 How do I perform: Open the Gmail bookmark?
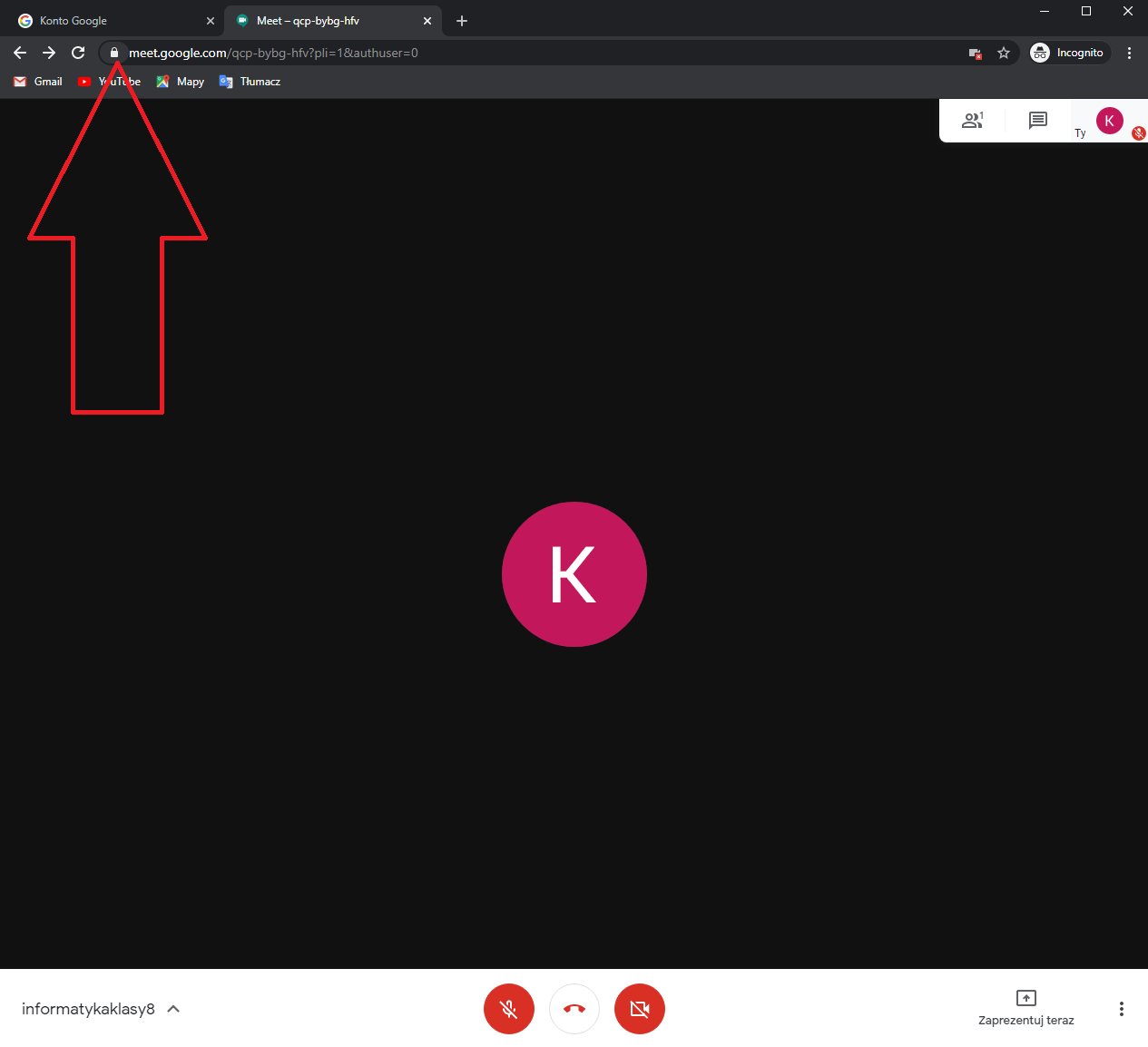38,82
